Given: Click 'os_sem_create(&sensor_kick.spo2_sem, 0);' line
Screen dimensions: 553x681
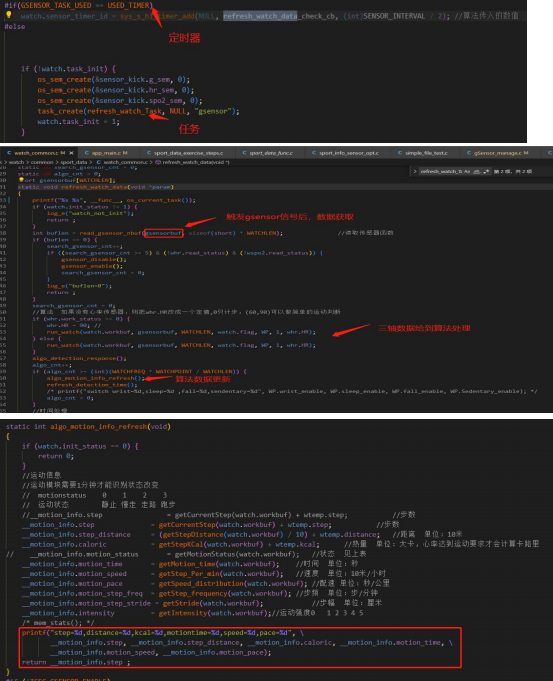Looking at the screenshot, I should pyautogui.click(x=119, y=100).
